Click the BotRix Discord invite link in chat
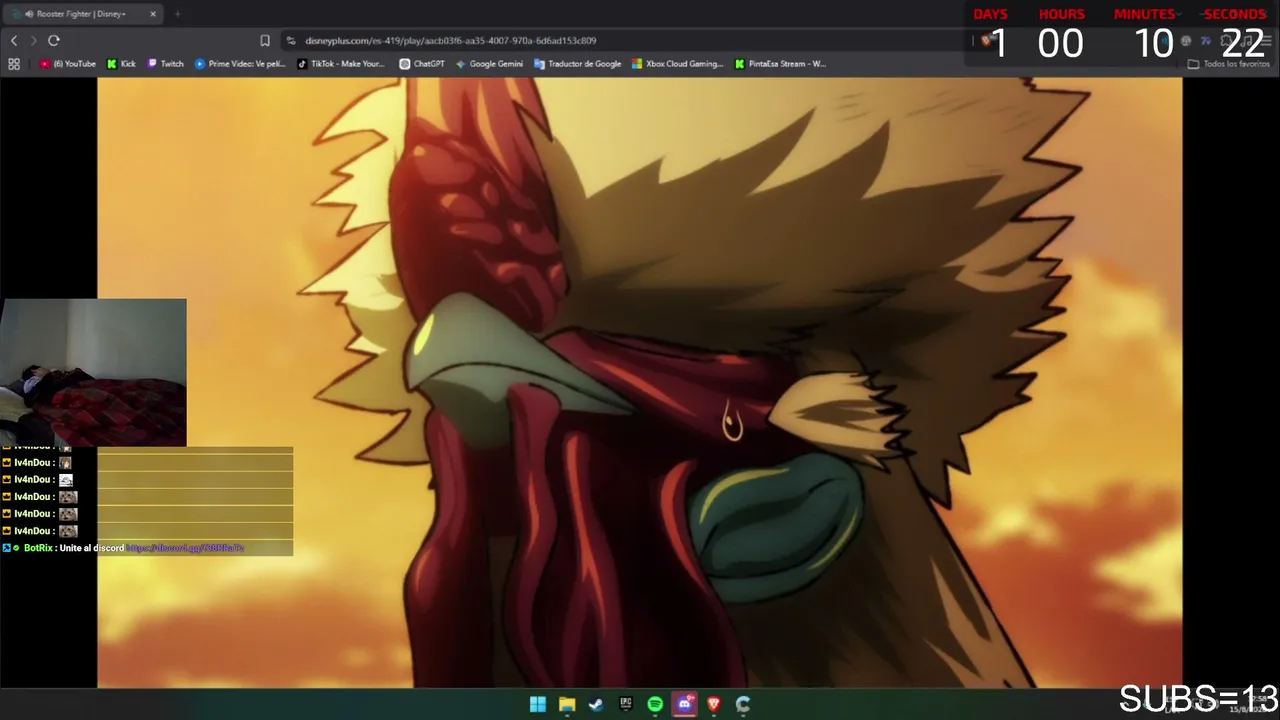Screen dimensions: 1280x720 click(x=185, y=548)
